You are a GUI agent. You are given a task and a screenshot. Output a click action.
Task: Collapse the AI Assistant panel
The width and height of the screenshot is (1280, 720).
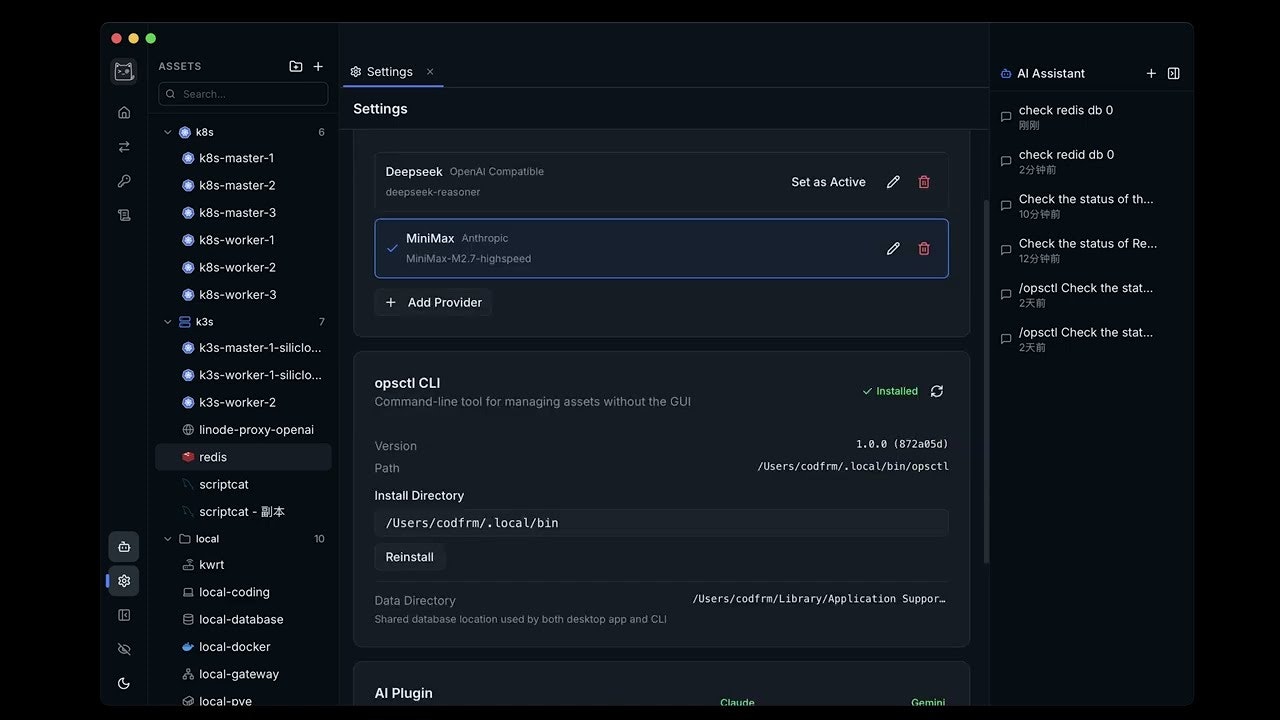(1174, 73)
